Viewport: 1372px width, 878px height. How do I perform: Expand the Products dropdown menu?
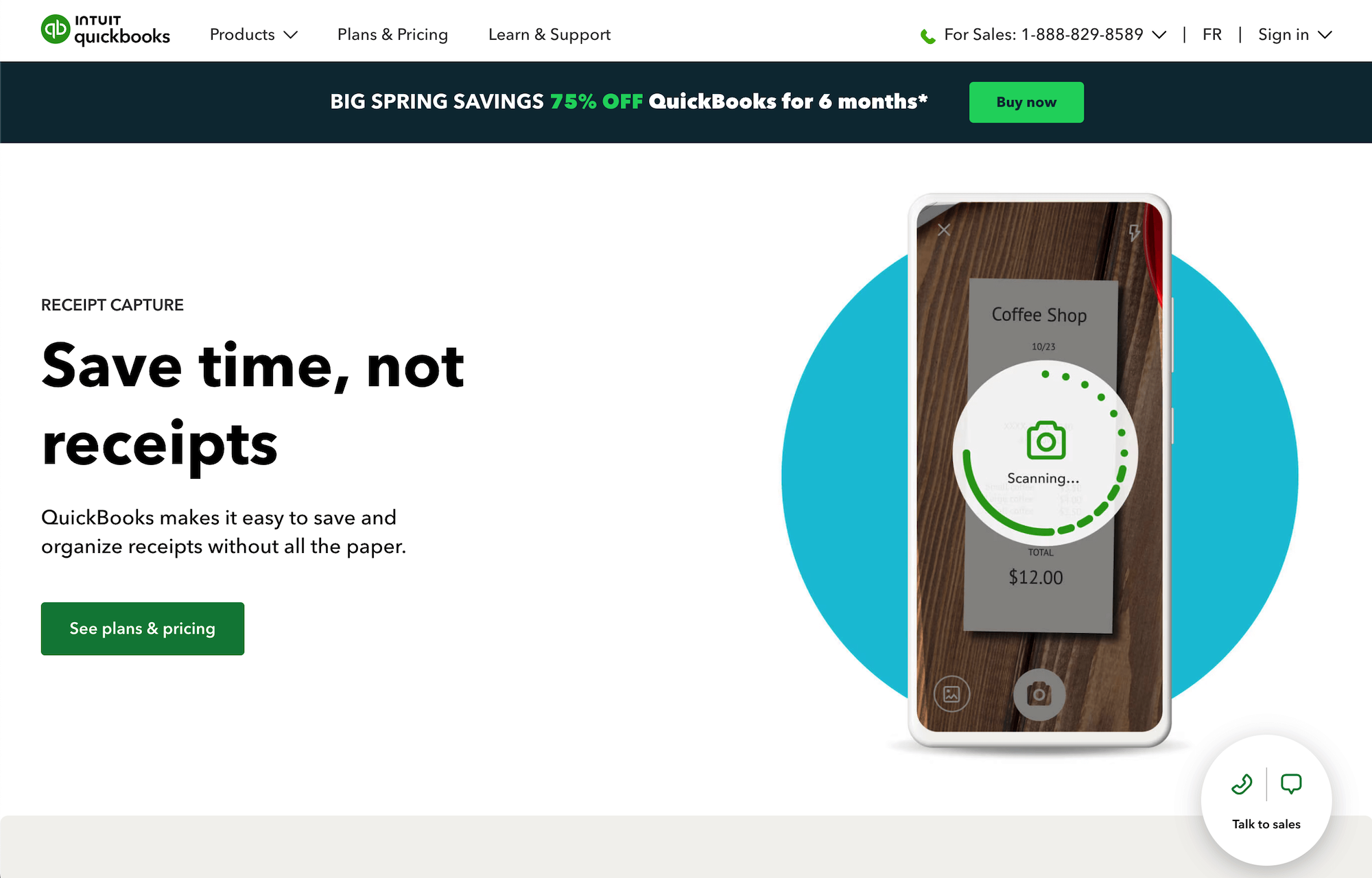pos(252,35)
